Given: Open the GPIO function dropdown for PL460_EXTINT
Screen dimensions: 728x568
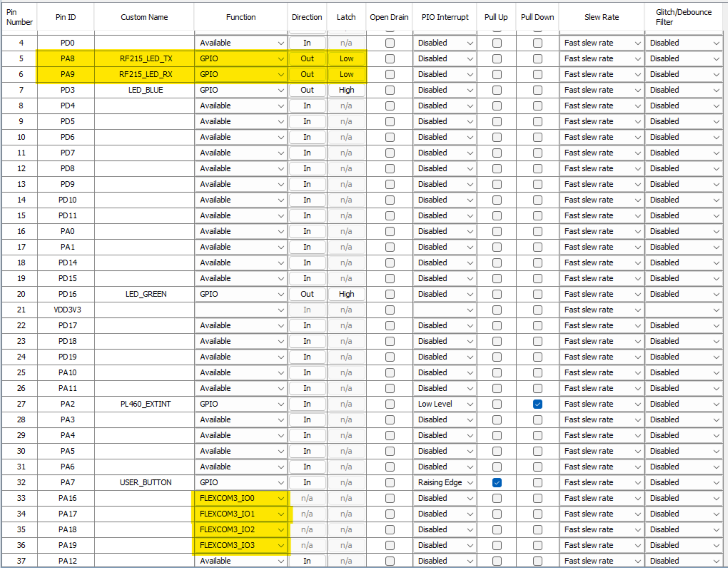Looking at the screenshot, I should pos(241,404).
